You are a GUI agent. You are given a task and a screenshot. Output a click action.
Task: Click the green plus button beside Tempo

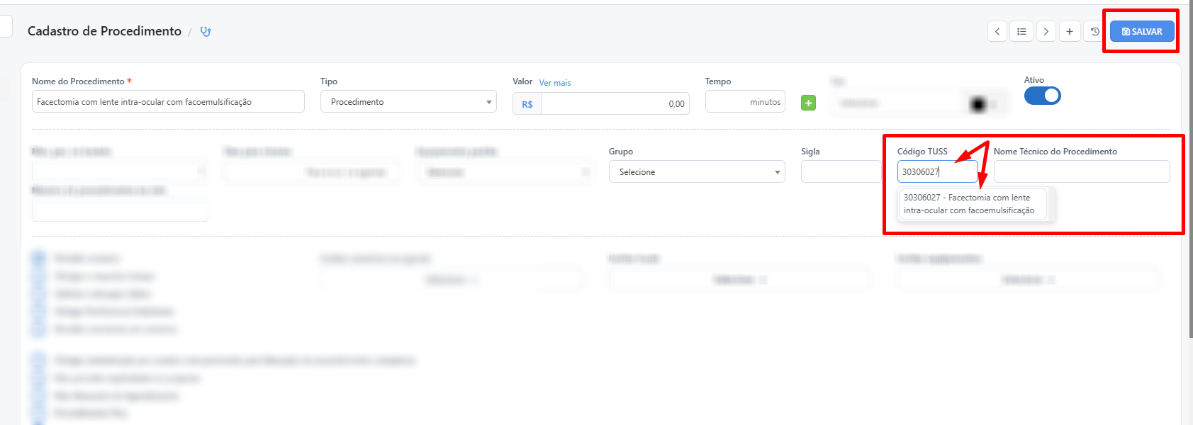[808, 103]
